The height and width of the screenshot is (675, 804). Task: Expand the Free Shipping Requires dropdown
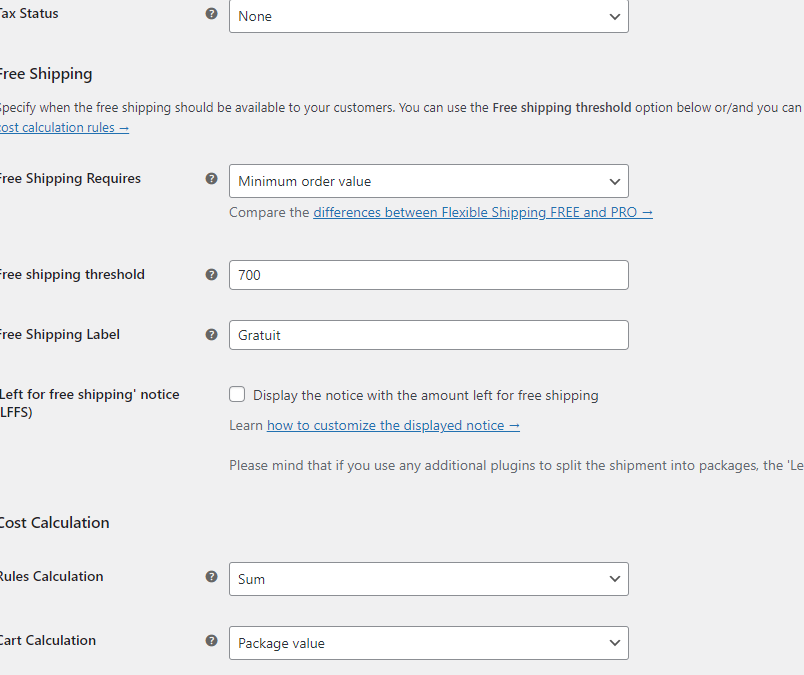tap(428, 181)
